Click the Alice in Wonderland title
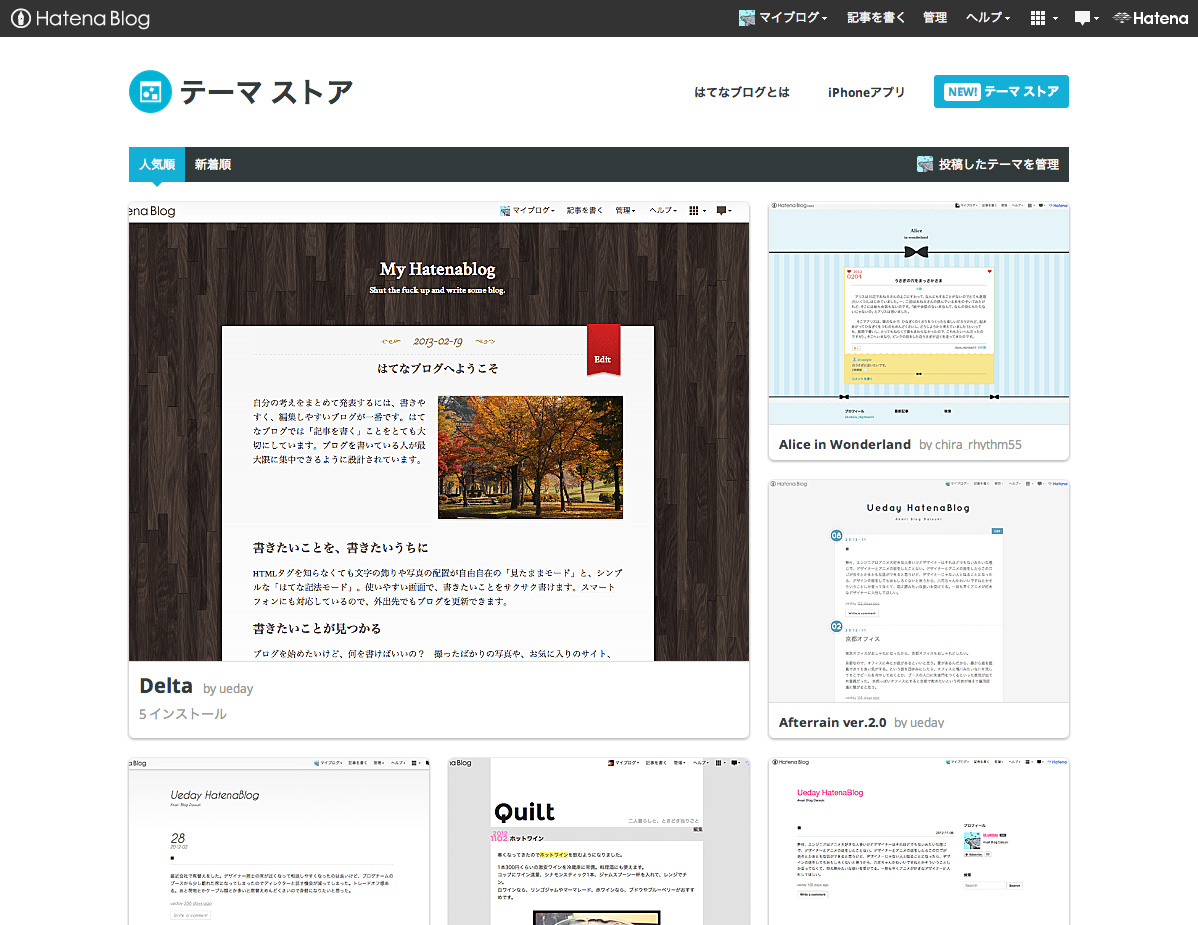The width and height of the screenshot is (1198, 925). tap(844, 445)
